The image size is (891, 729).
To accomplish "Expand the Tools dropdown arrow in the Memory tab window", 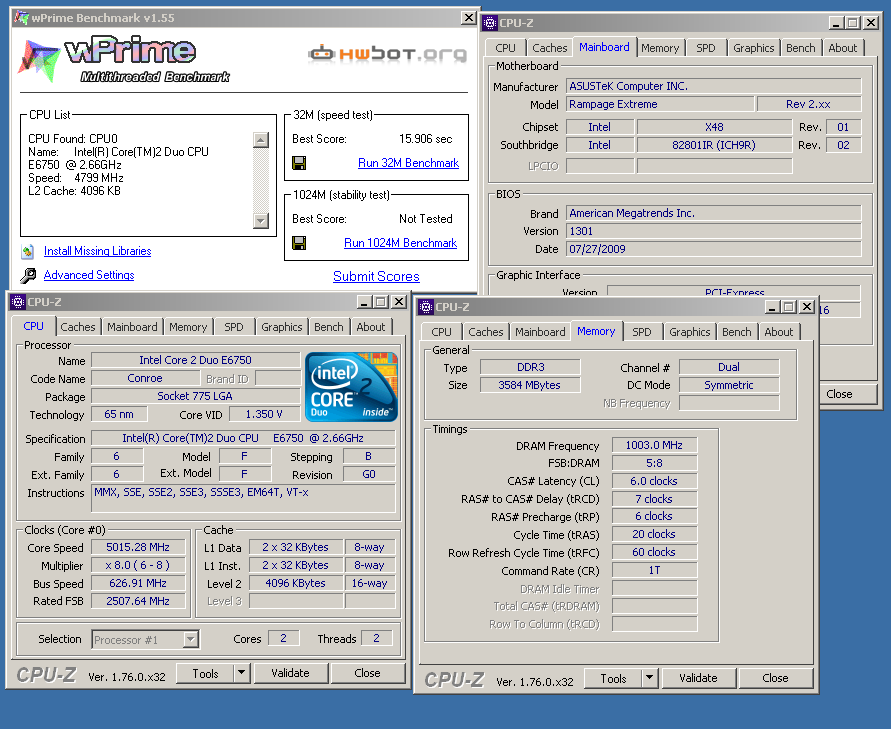I will (649, 678).
